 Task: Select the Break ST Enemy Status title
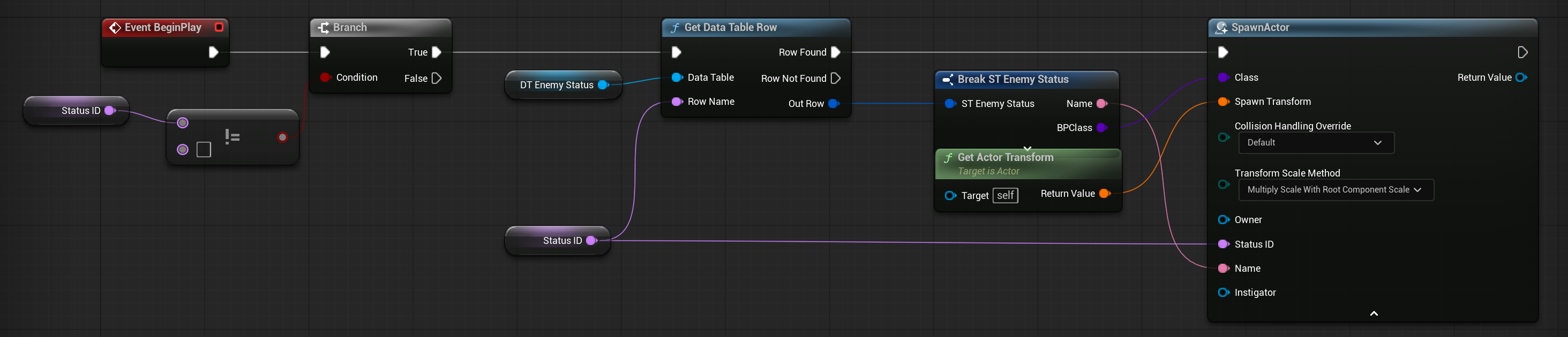pos(1013,79)
